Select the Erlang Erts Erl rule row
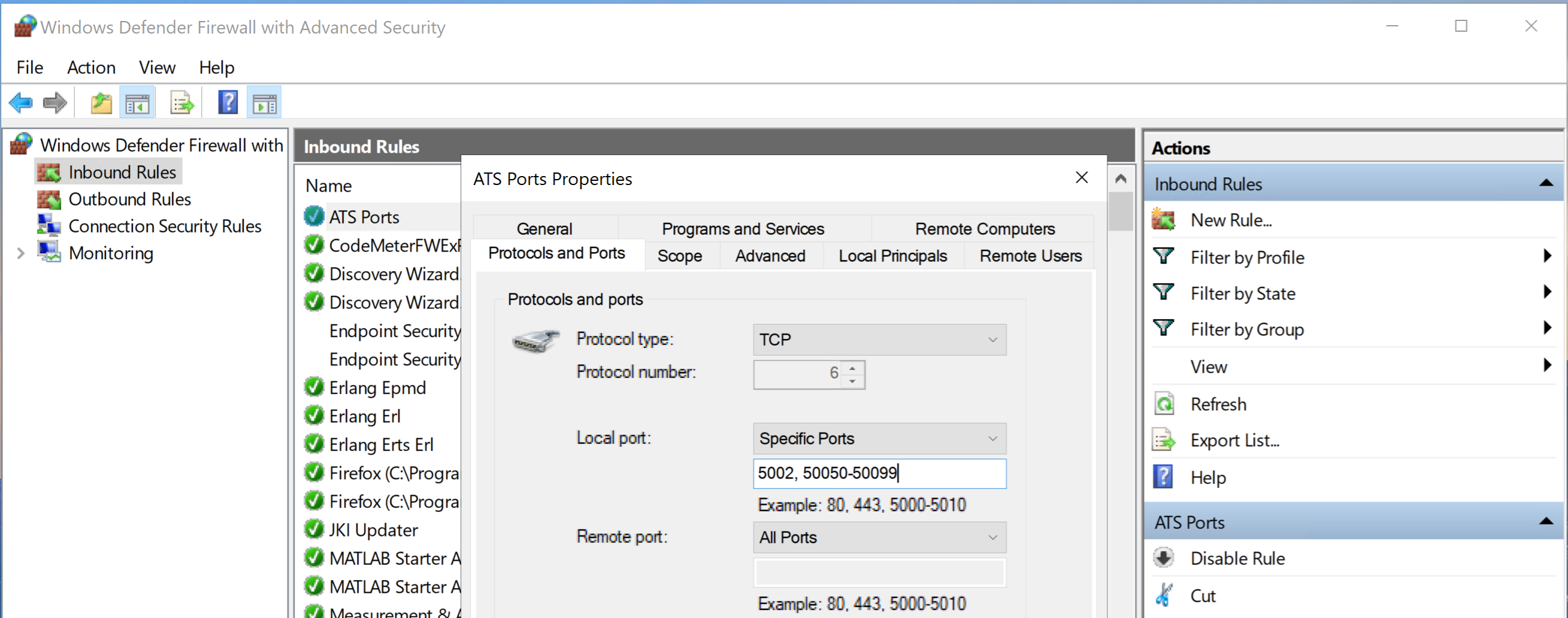Viewport: 1568px width, 618px height. 382,444
